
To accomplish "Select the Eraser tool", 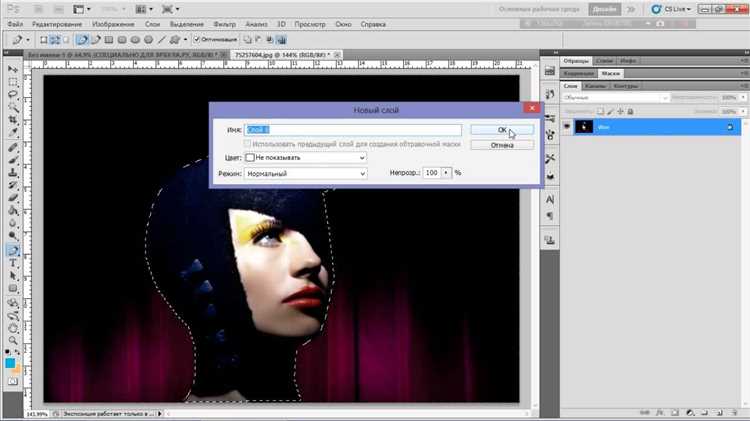I will [x=13, y=198].
